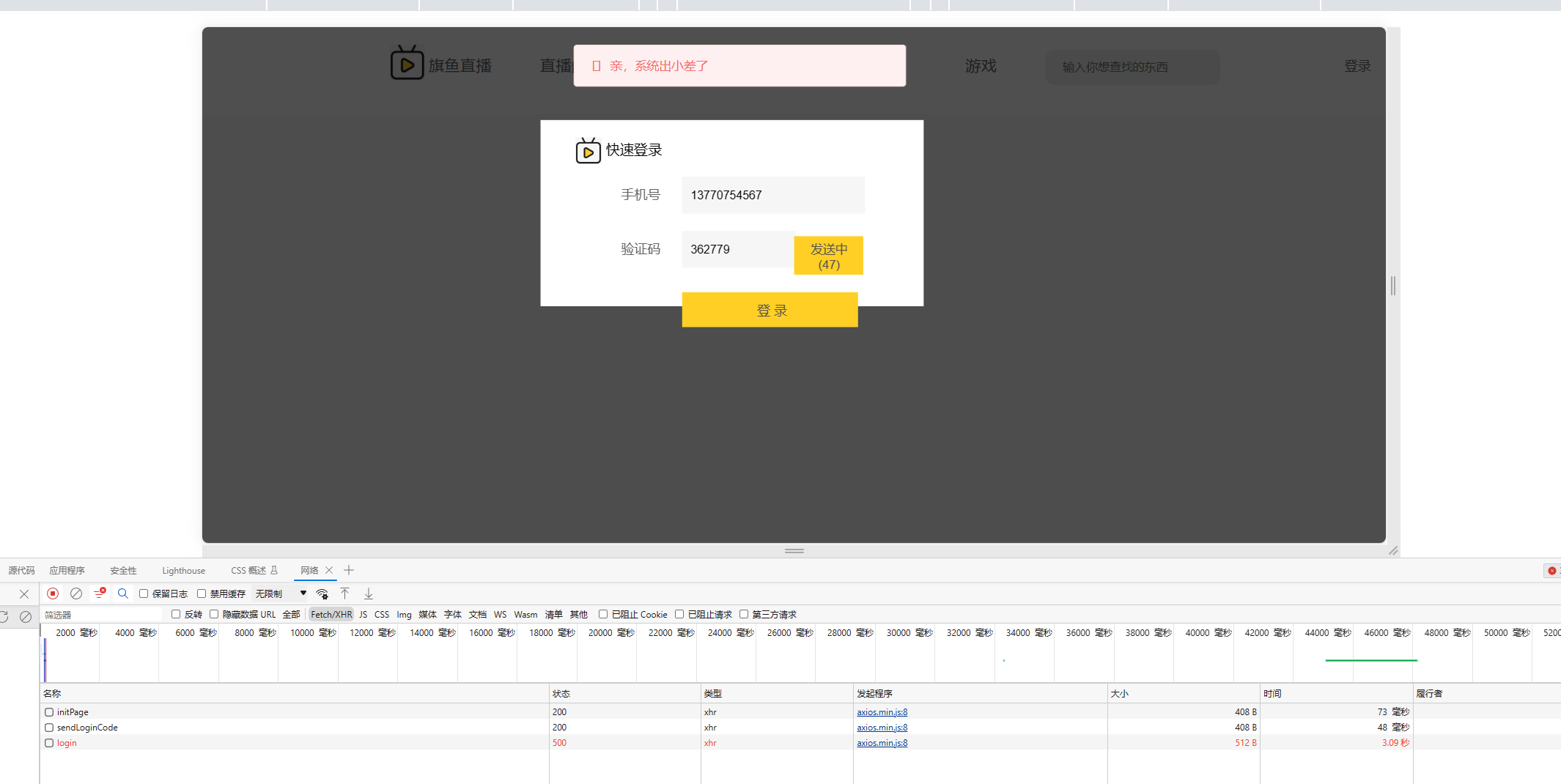Enable the 保留日志 checkbox

pyautogui.click(x=144, y=593)
